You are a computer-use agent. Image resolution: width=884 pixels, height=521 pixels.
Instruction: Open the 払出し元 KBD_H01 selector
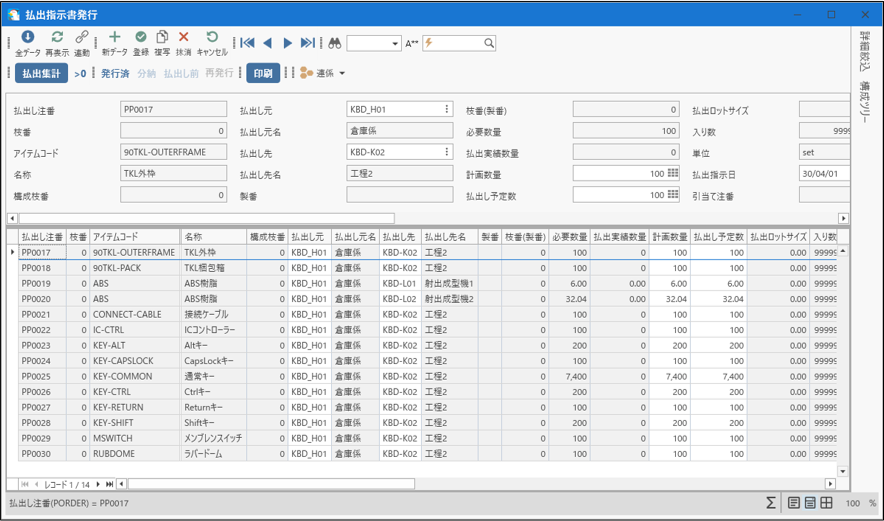[x=447, y=109]
